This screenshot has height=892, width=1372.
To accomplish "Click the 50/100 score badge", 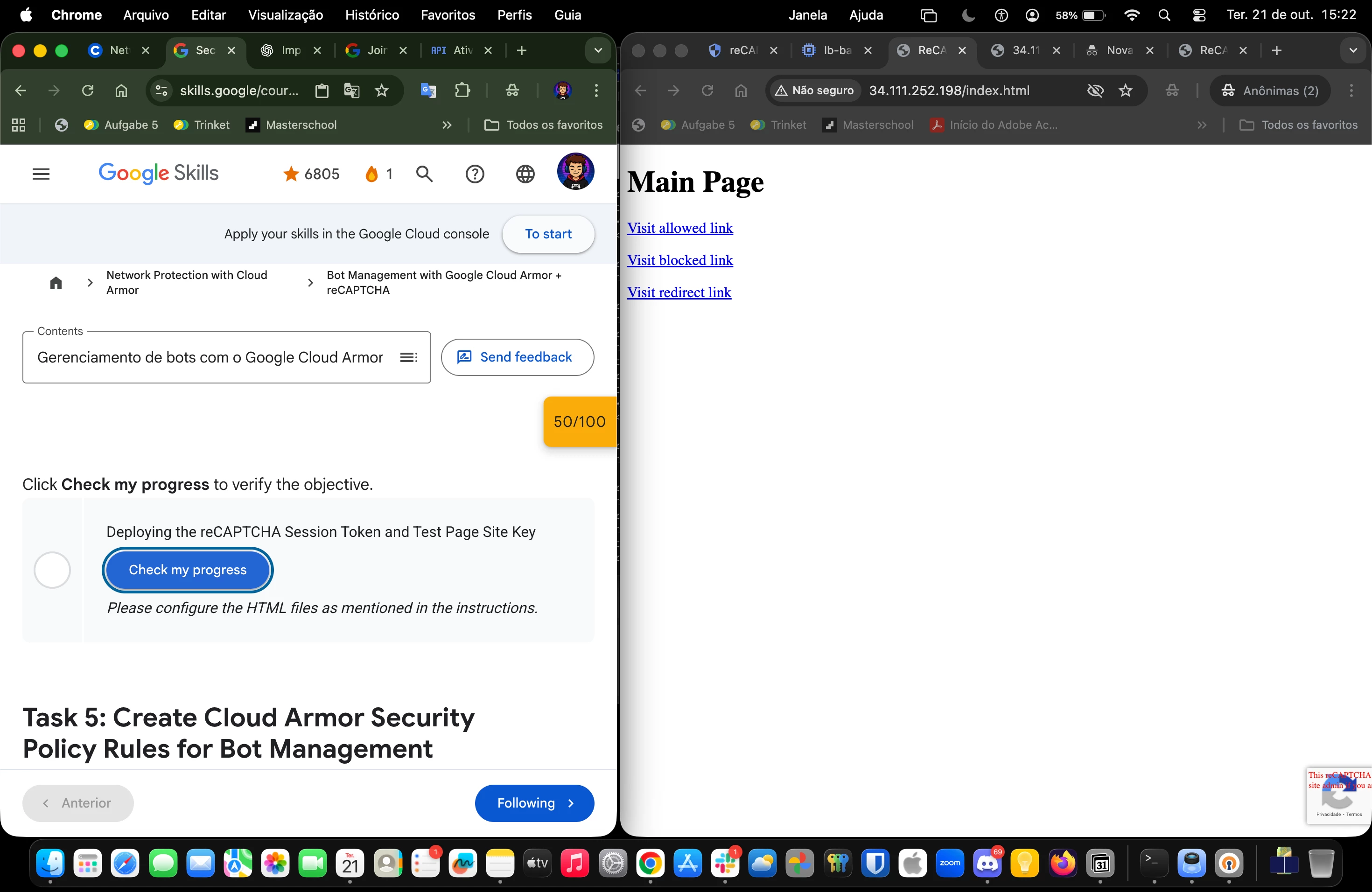I will 579,421.
